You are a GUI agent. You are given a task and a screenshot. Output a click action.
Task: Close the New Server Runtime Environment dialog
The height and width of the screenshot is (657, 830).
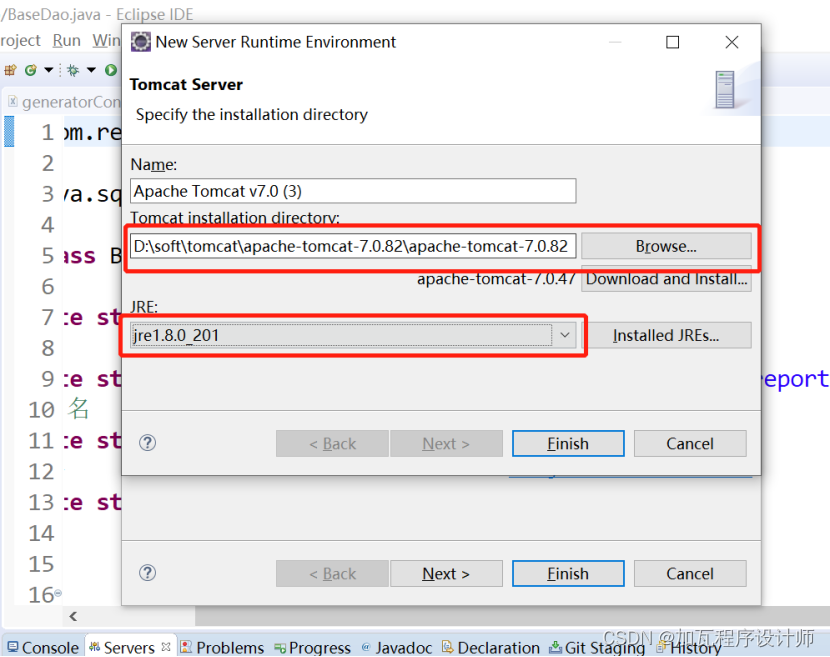pos(732,42)
